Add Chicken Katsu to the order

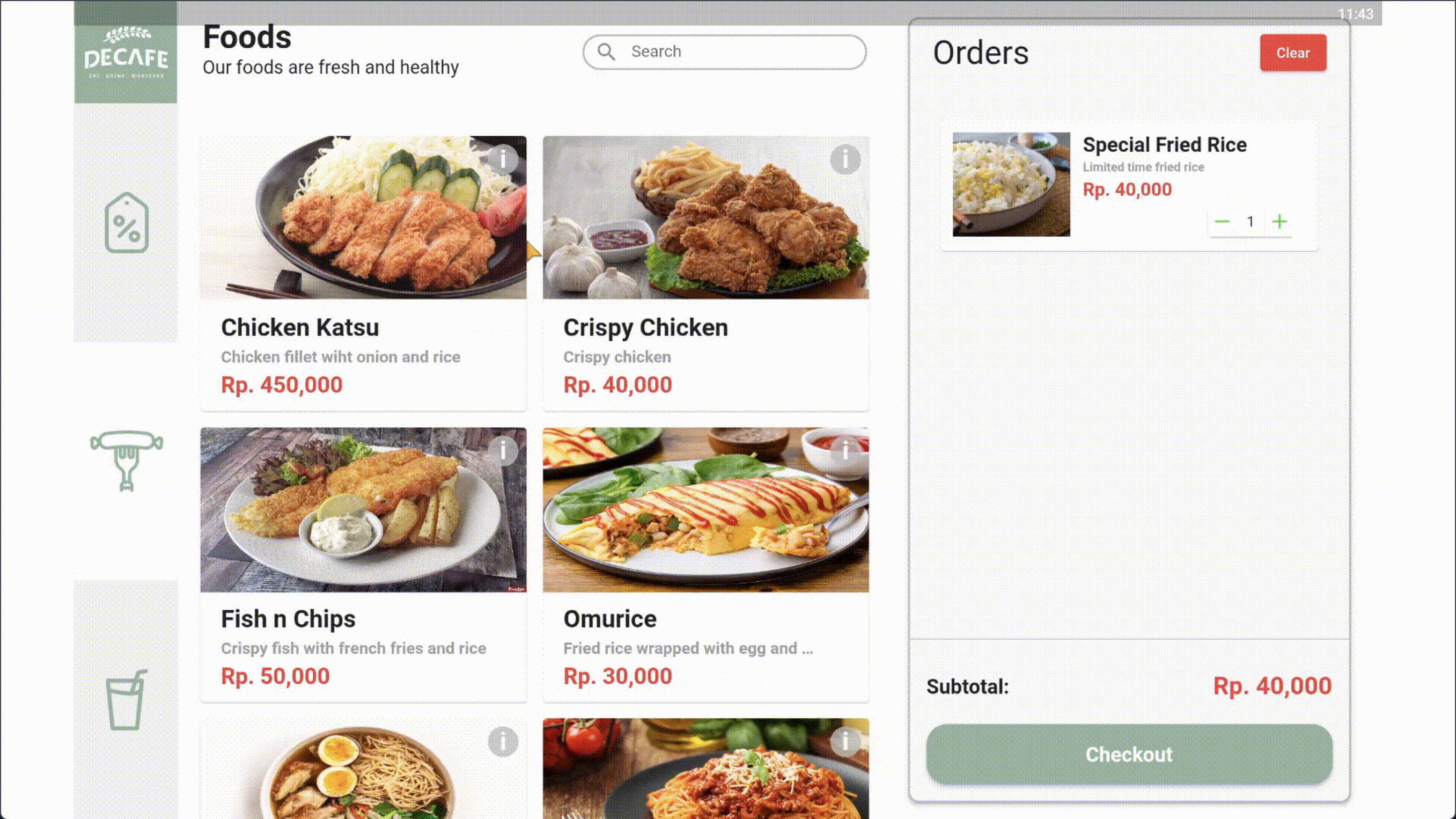[x=363, y=273]
